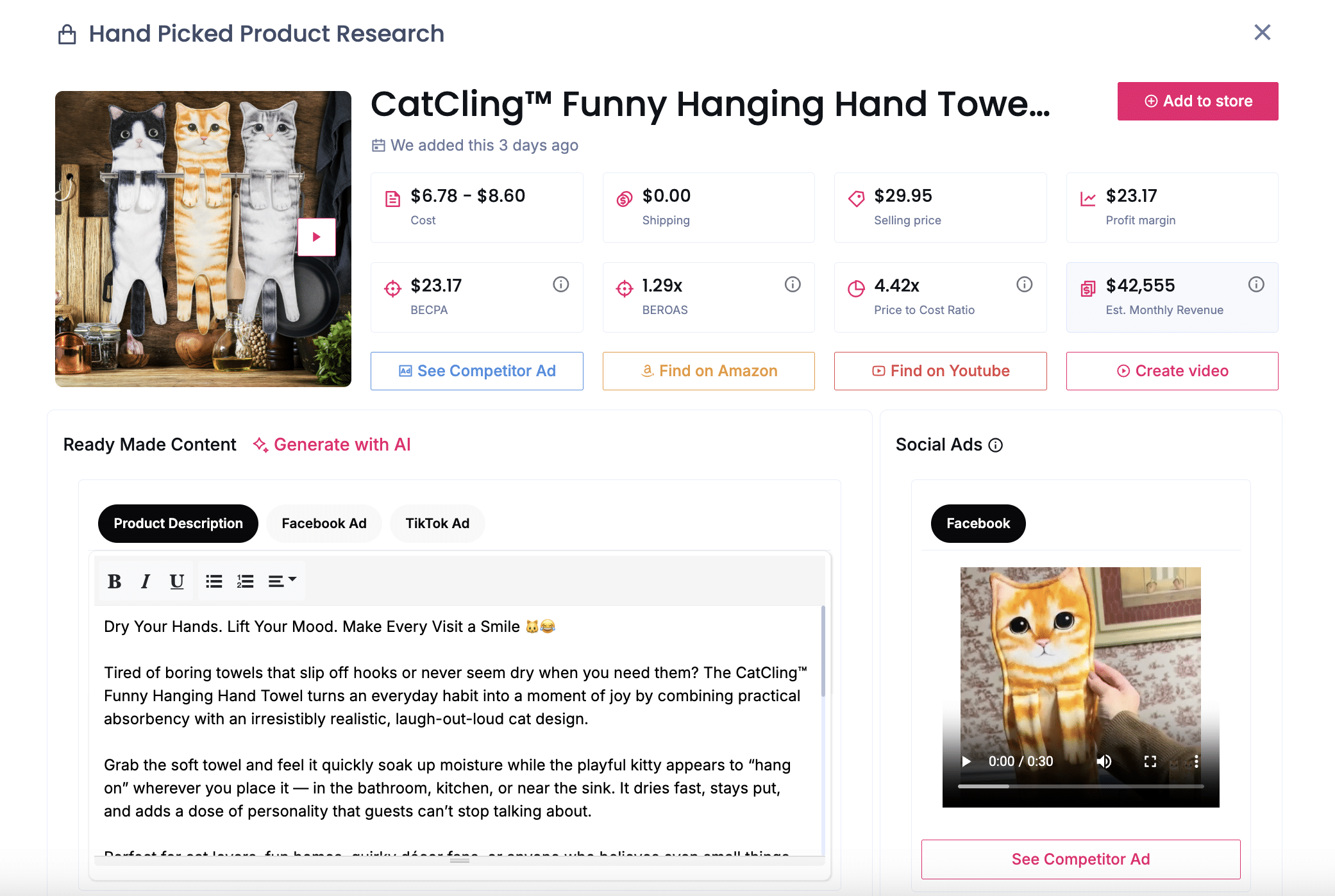Click the BECPA info icon

[561, 285]
